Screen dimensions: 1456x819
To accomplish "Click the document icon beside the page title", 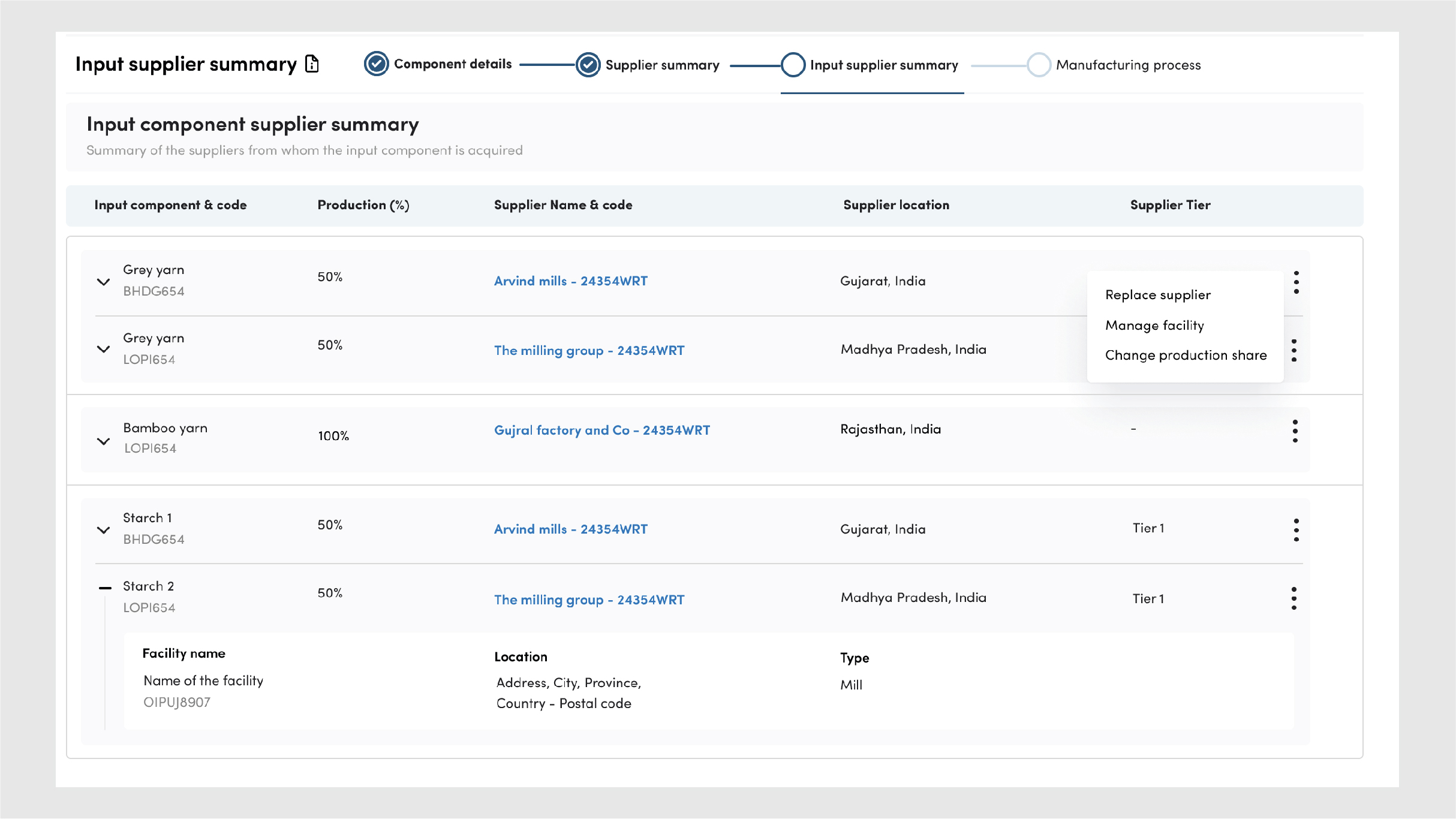I will 312,64.
